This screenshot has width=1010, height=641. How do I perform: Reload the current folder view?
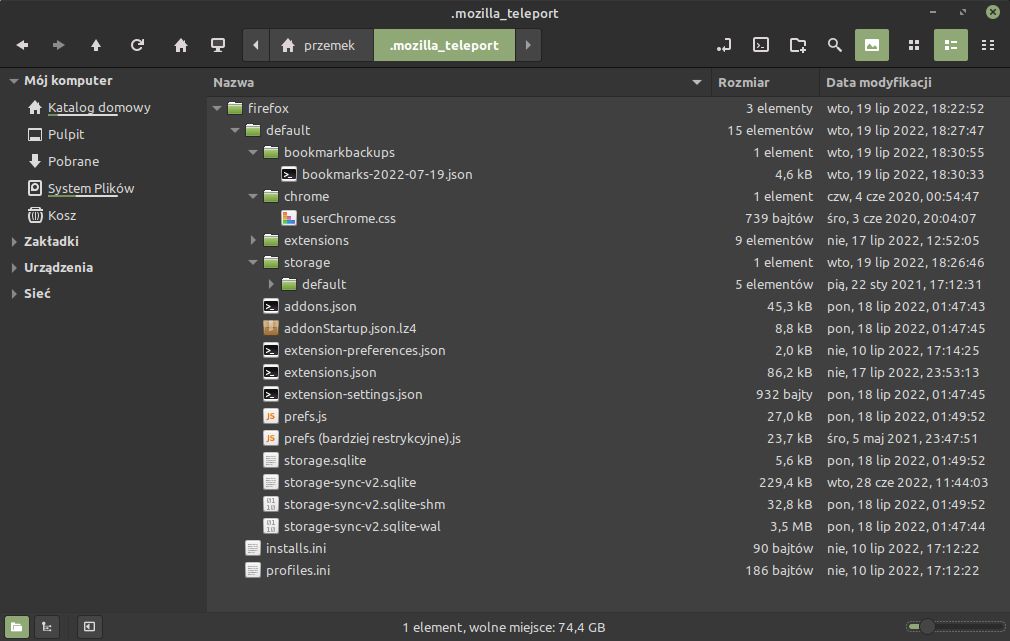coord(137,45)
